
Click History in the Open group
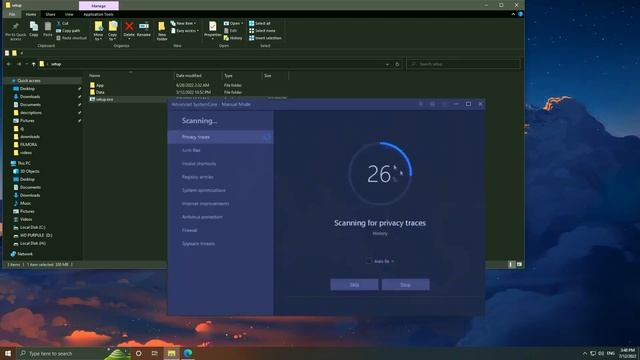tap(233, 38)
